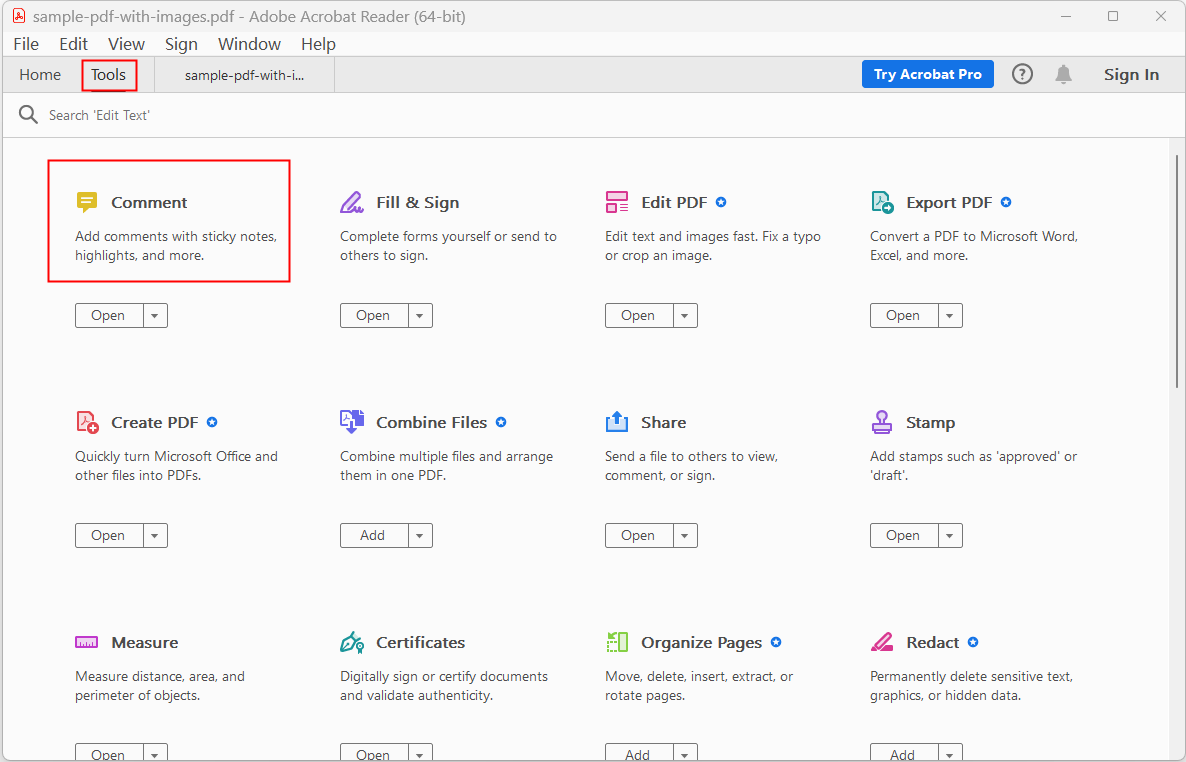The image size is (1186, 762).
Task: Click the Export PDF icon
Action: [x=882, y=201]
